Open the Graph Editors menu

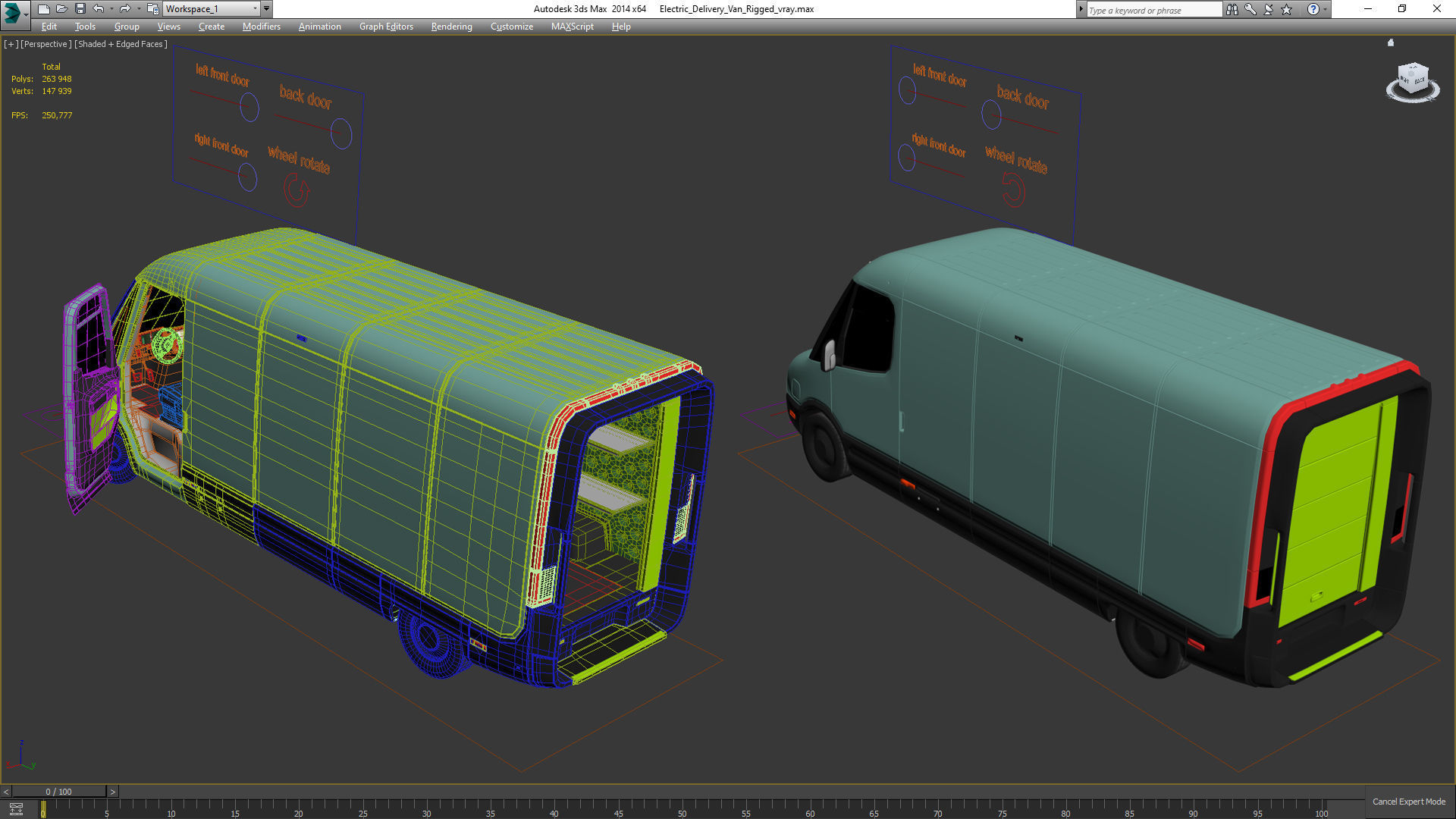coord(386,27)
